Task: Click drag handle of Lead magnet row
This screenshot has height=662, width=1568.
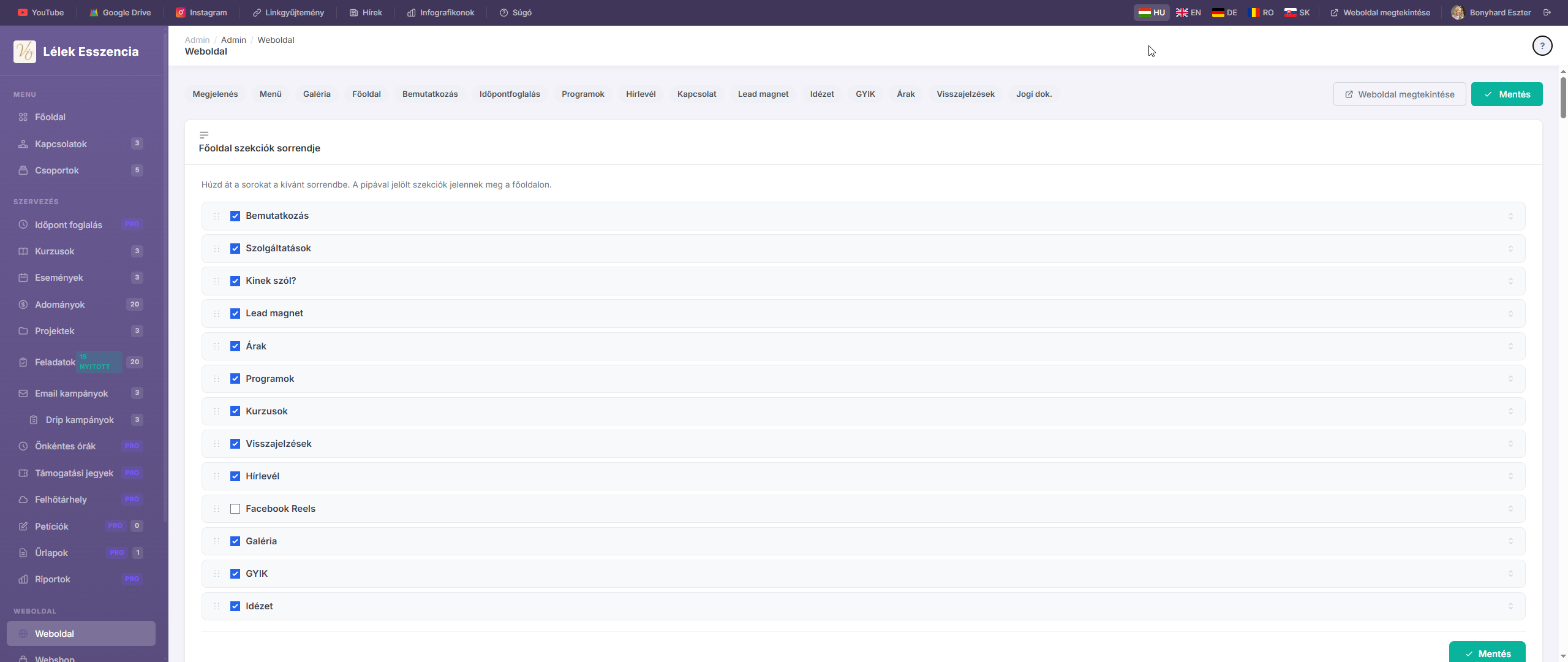Action: point(217,313)
